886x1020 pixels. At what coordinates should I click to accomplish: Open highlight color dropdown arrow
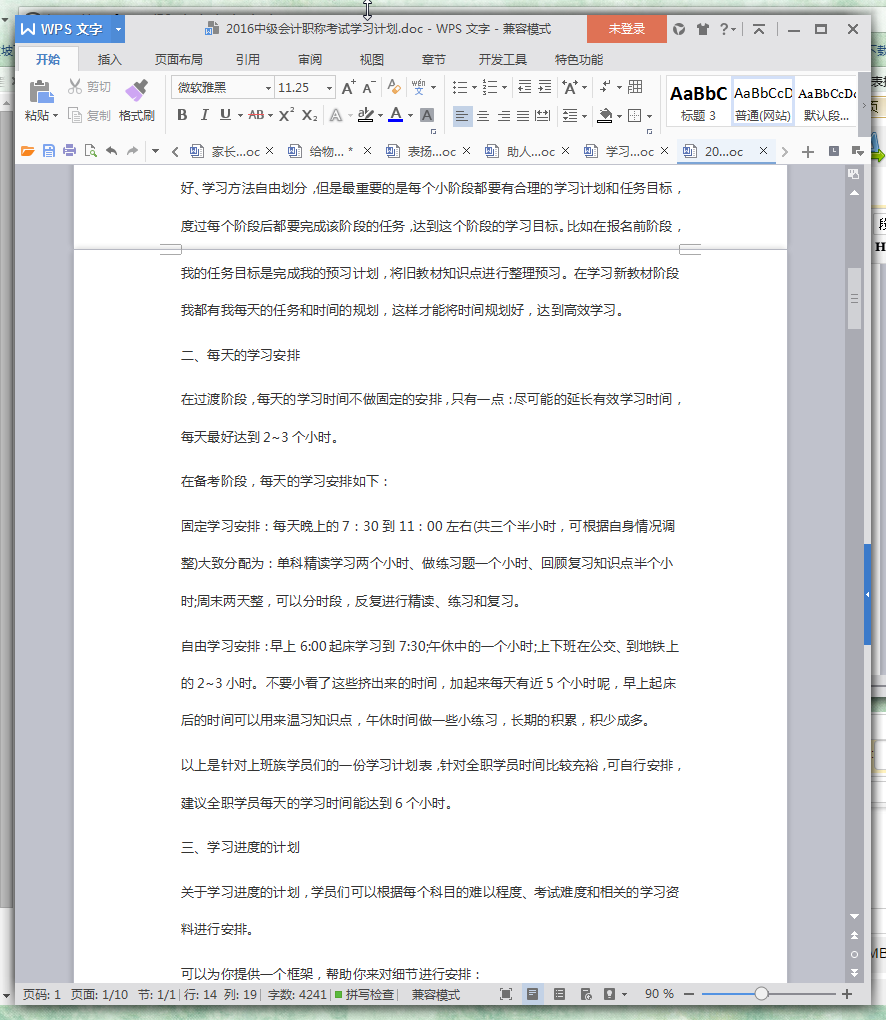[381, 116]
